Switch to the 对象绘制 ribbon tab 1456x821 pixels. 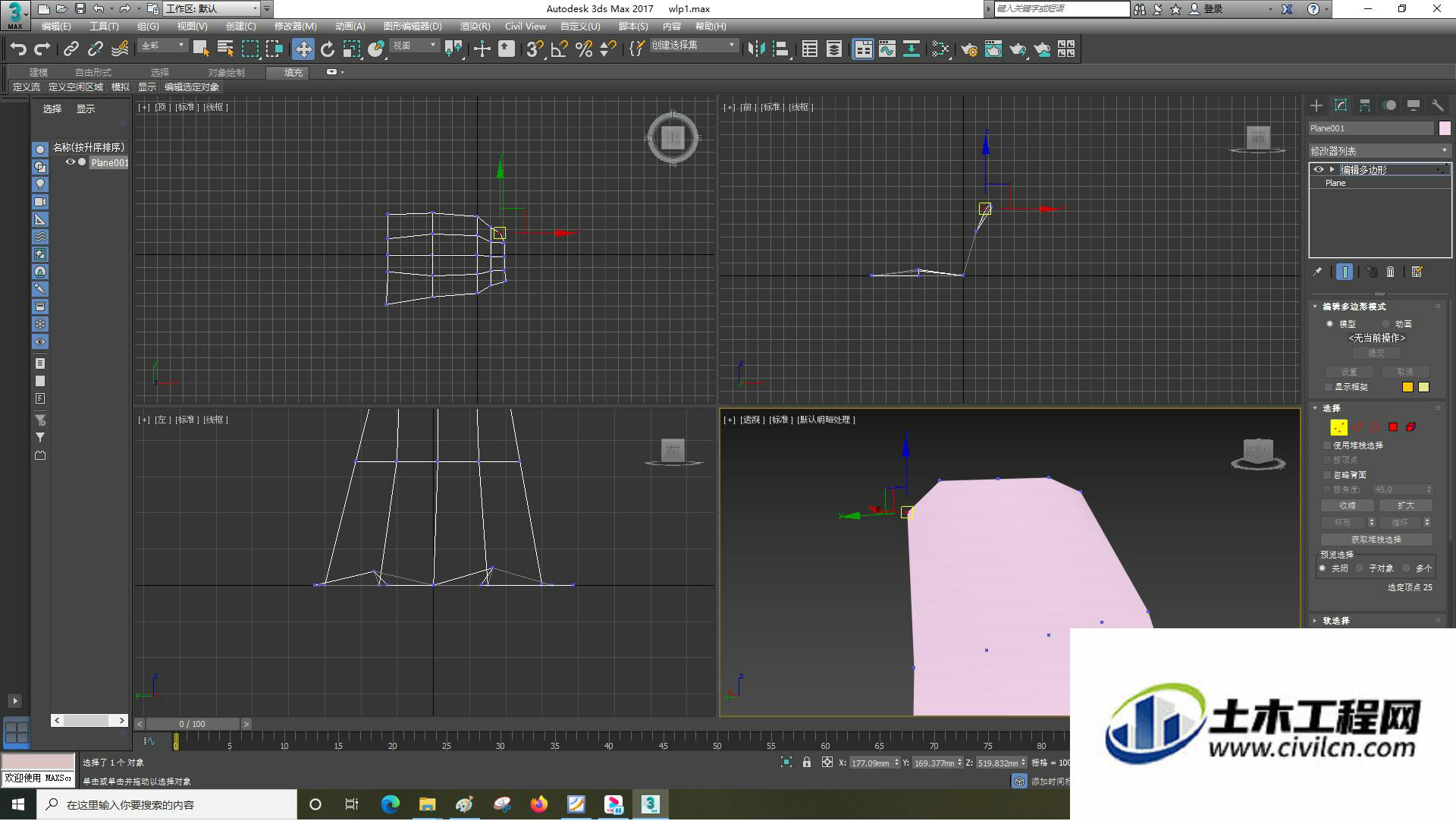227,73
